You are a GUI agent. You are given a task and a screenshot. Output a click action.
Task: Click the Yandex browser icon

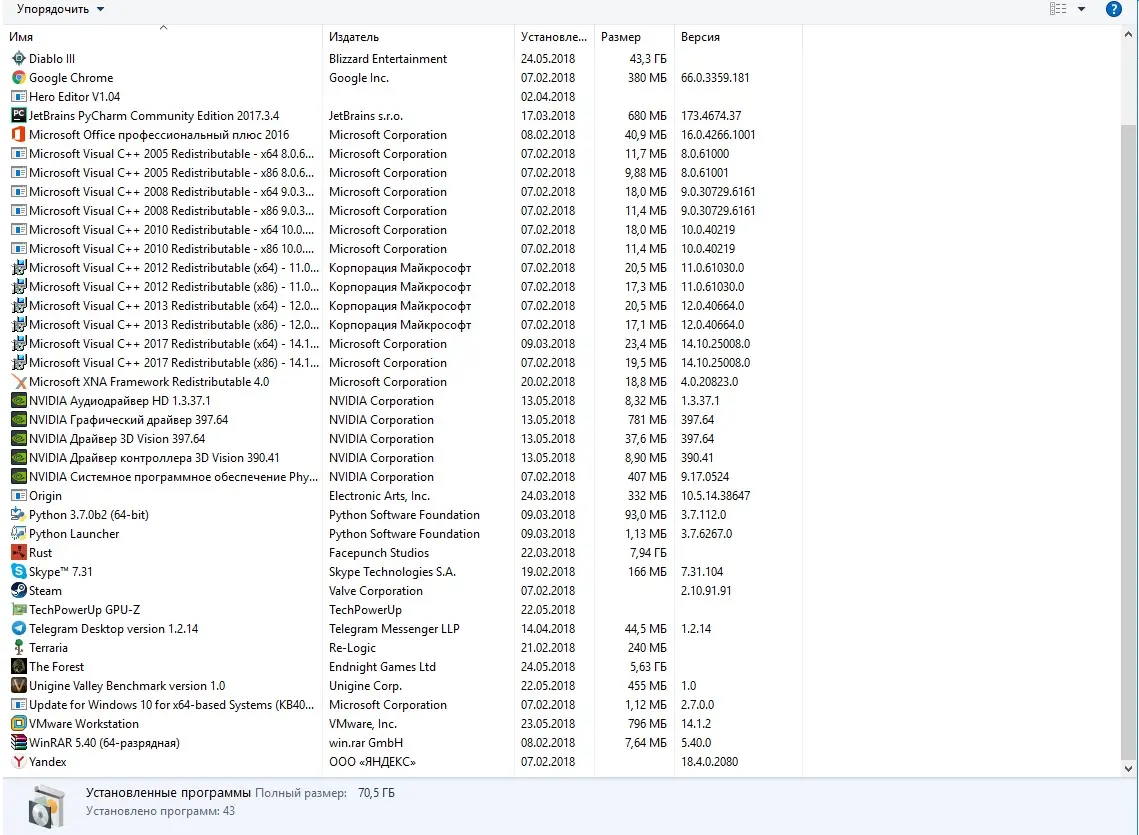(x=19, y=762)
